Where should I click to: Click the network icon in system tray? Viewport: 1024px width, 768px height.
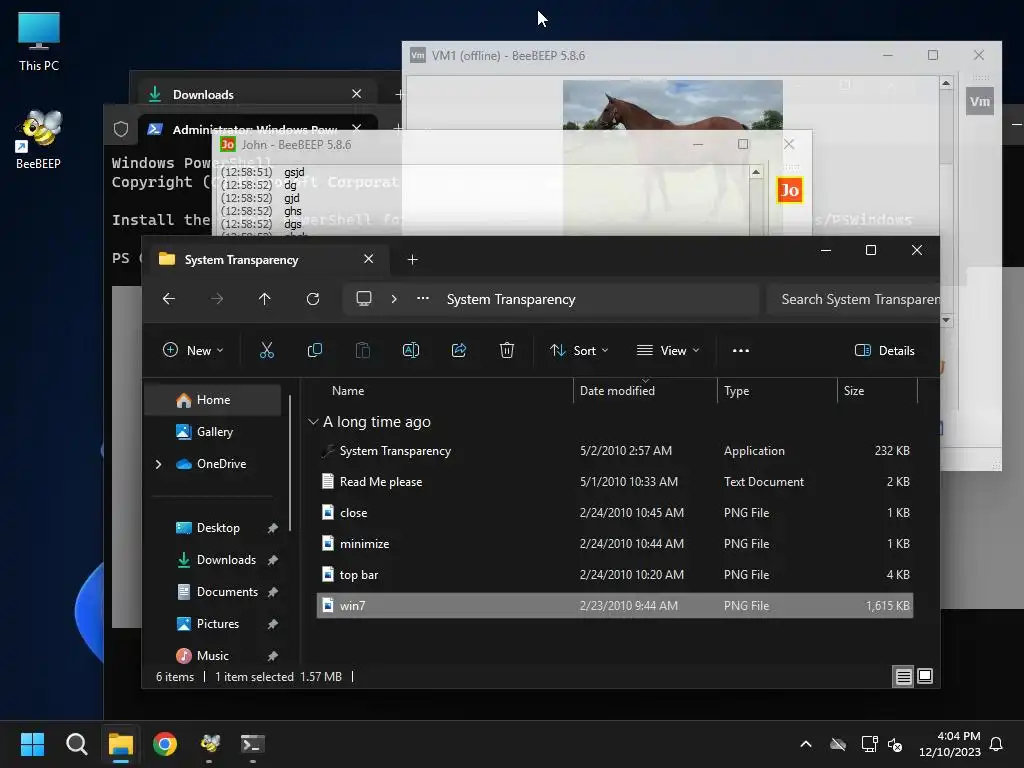(x=869, y=744)
